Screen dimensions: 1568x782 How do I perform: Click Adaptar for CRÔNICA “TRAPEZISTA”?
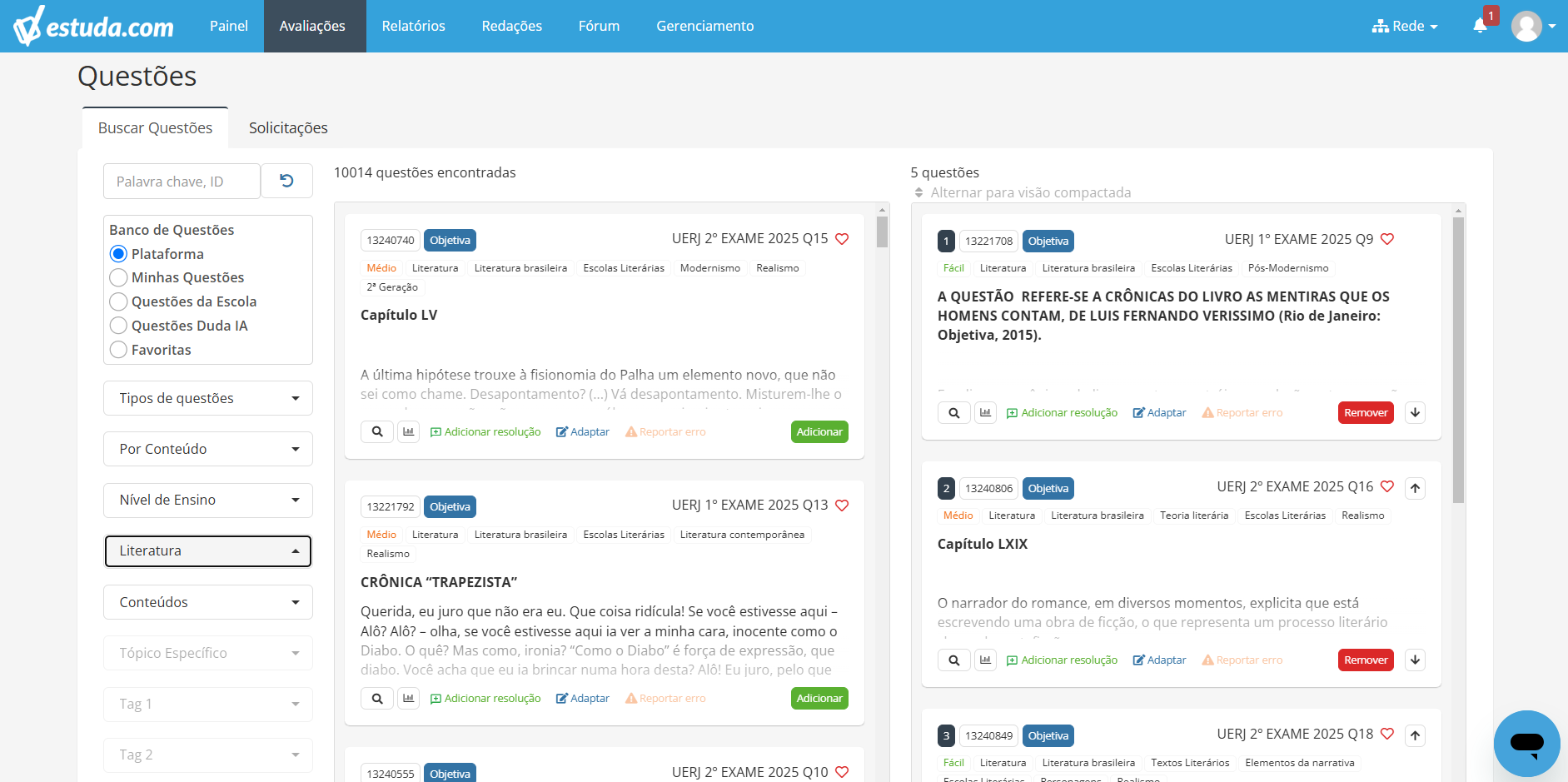pyautogui.click(x=583, y=698)
